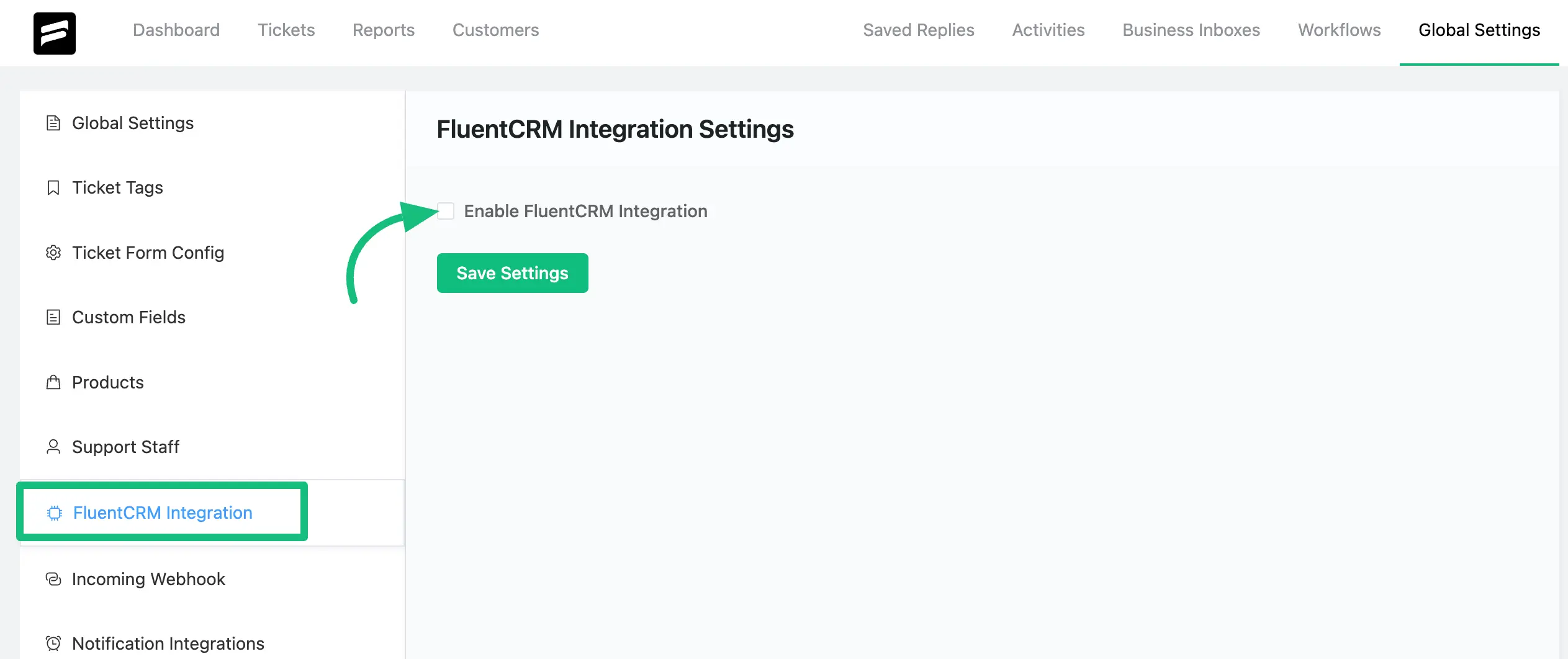
Task: Open Global Settings in the sidebar
Action: [x=212, y=123]
